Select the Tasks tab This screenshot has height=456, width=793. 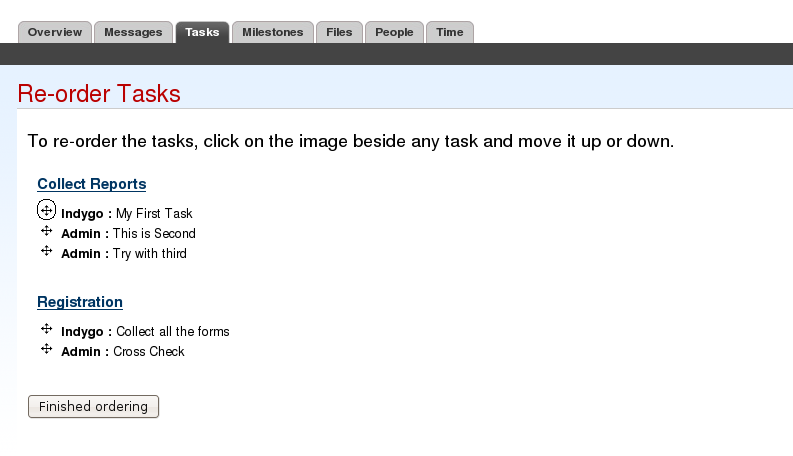tap(202, 32)
